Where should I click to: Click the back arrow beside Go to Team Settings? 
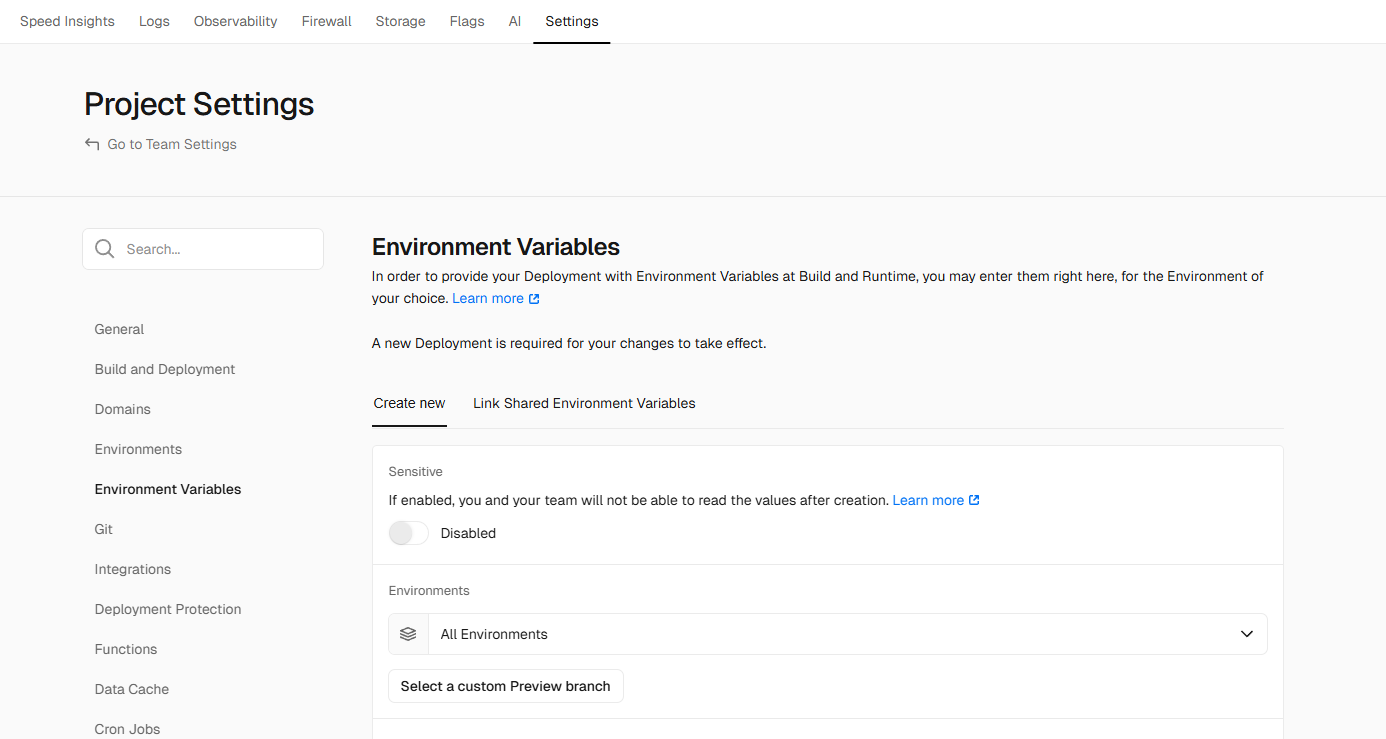(92, 144)
